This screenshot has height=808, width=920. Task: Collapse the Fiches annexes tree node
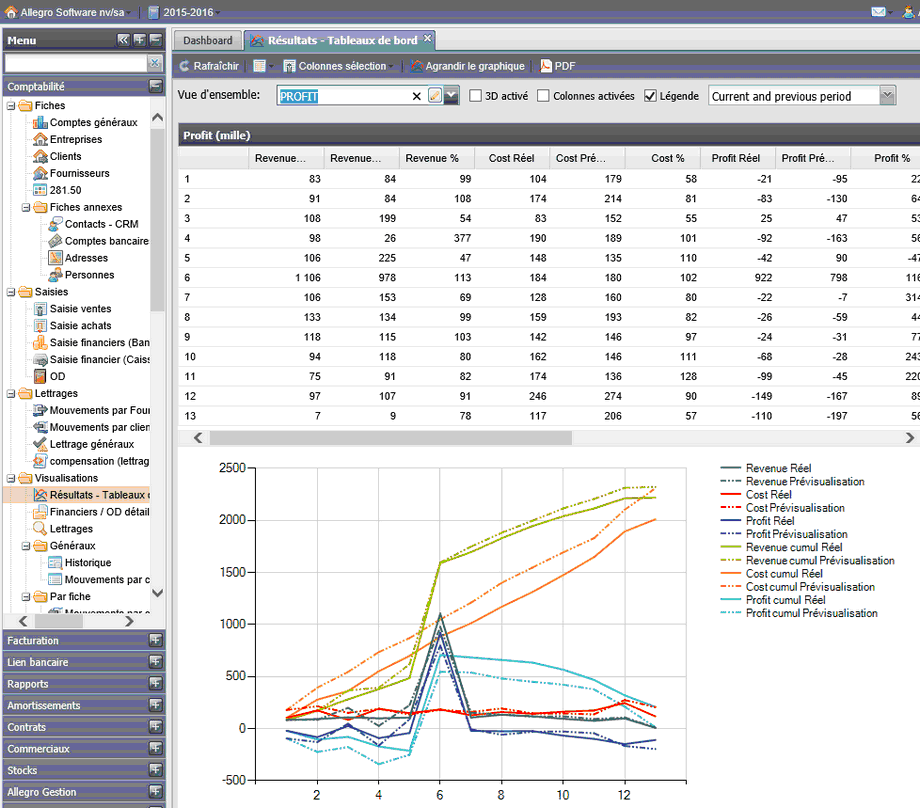26,208
